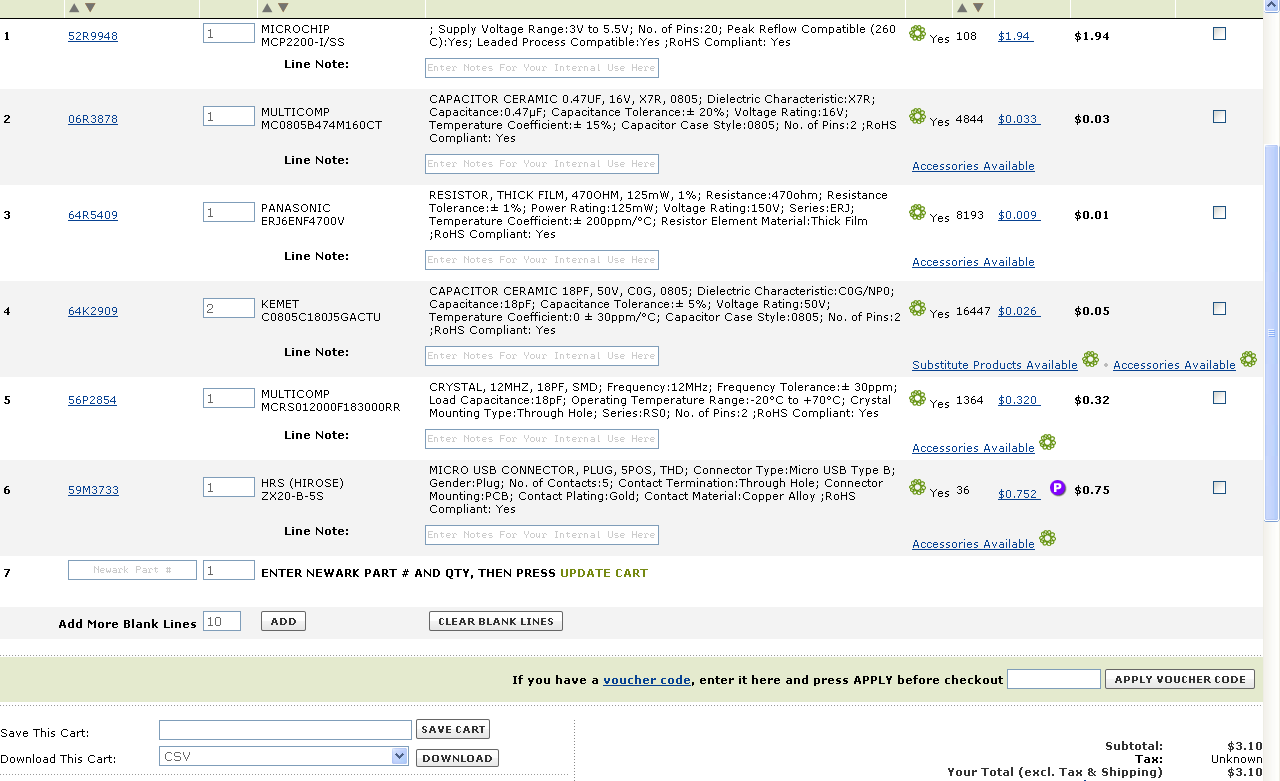Tick the checkbox for line 2 06R3878

point(1219,117)
